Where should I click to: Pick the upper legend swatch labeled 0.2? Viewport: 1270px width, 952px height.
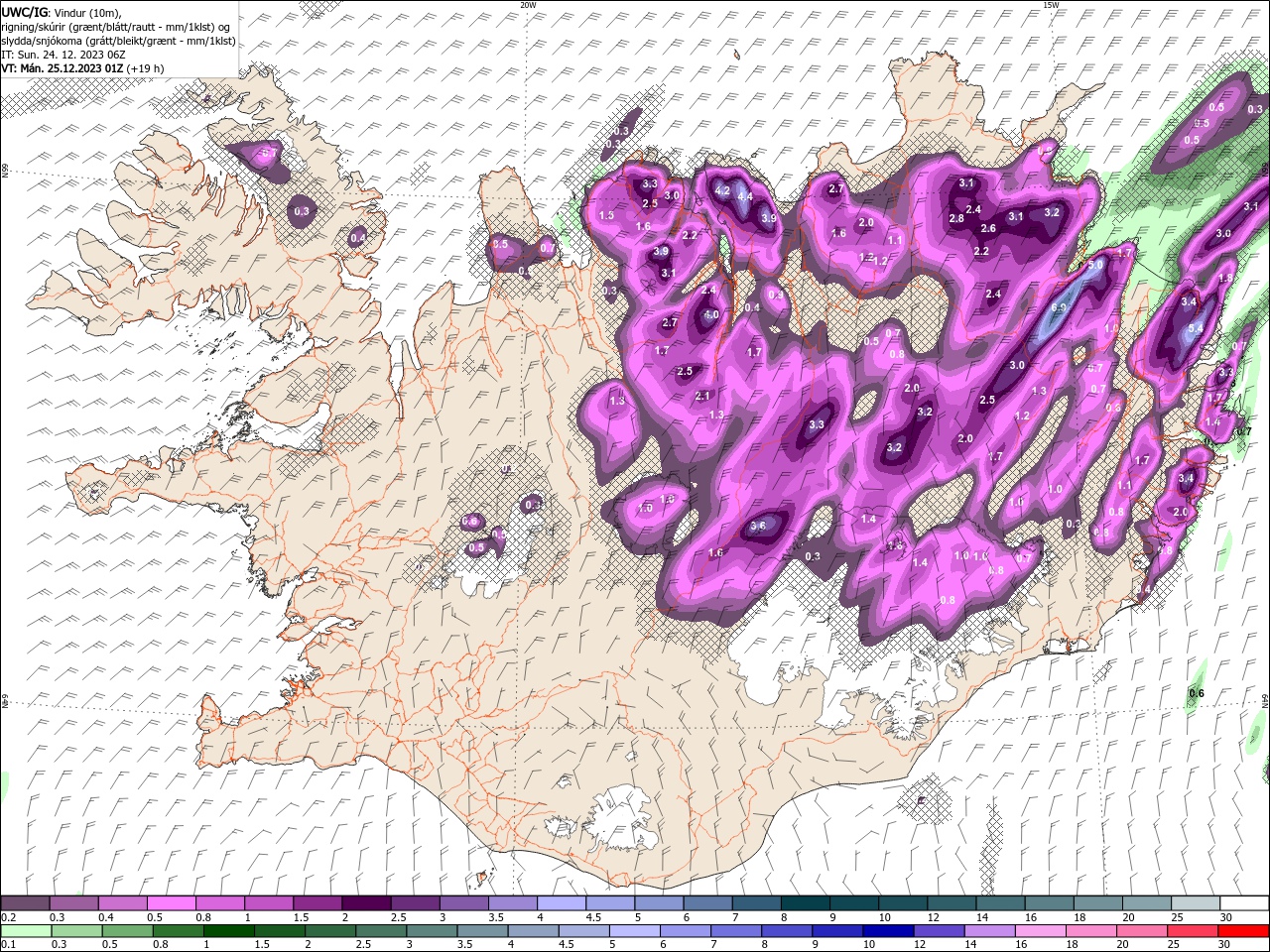pos(25,903)
